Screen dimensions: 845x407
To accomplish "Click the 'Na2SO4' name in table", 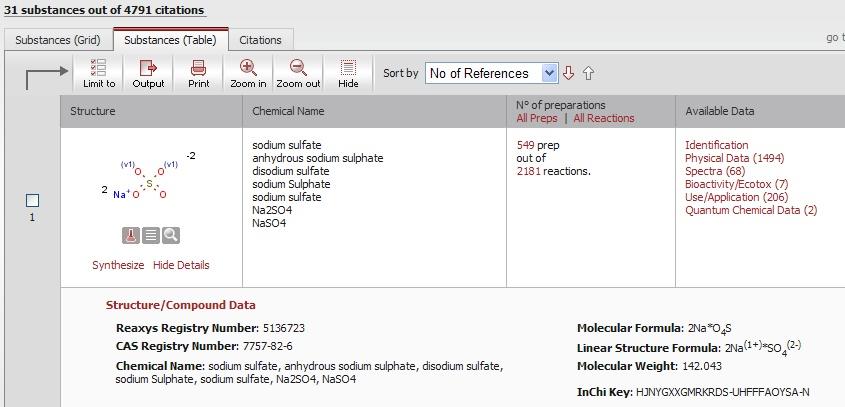I will coord(272,210).
